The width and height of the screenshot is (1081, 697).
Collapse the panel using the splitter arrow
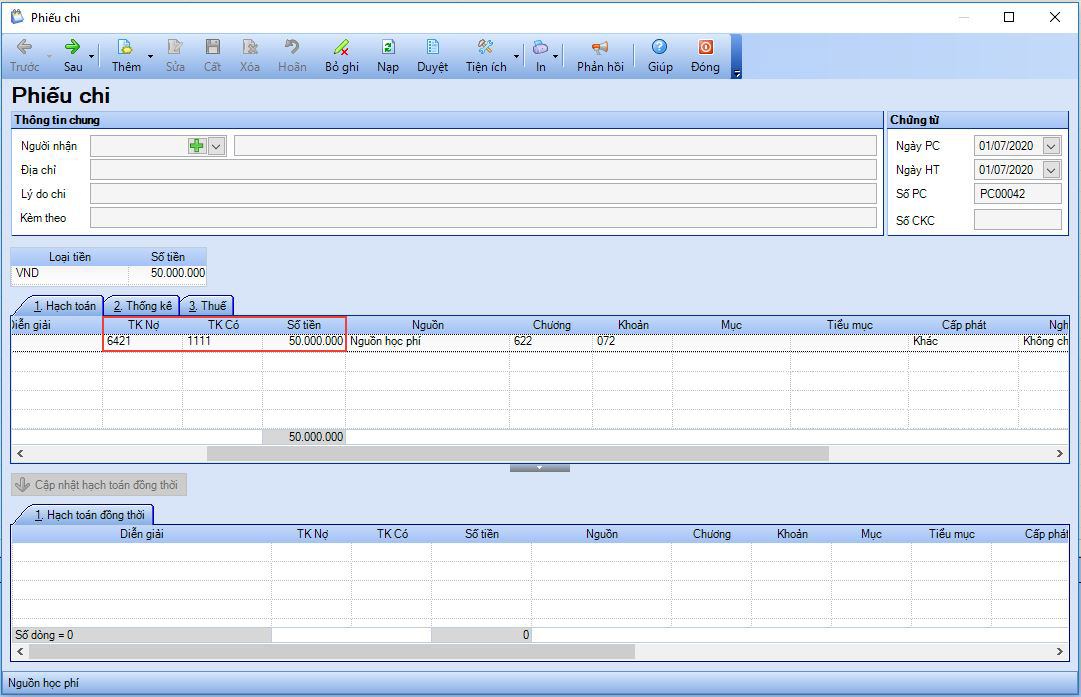coord(539,467)
